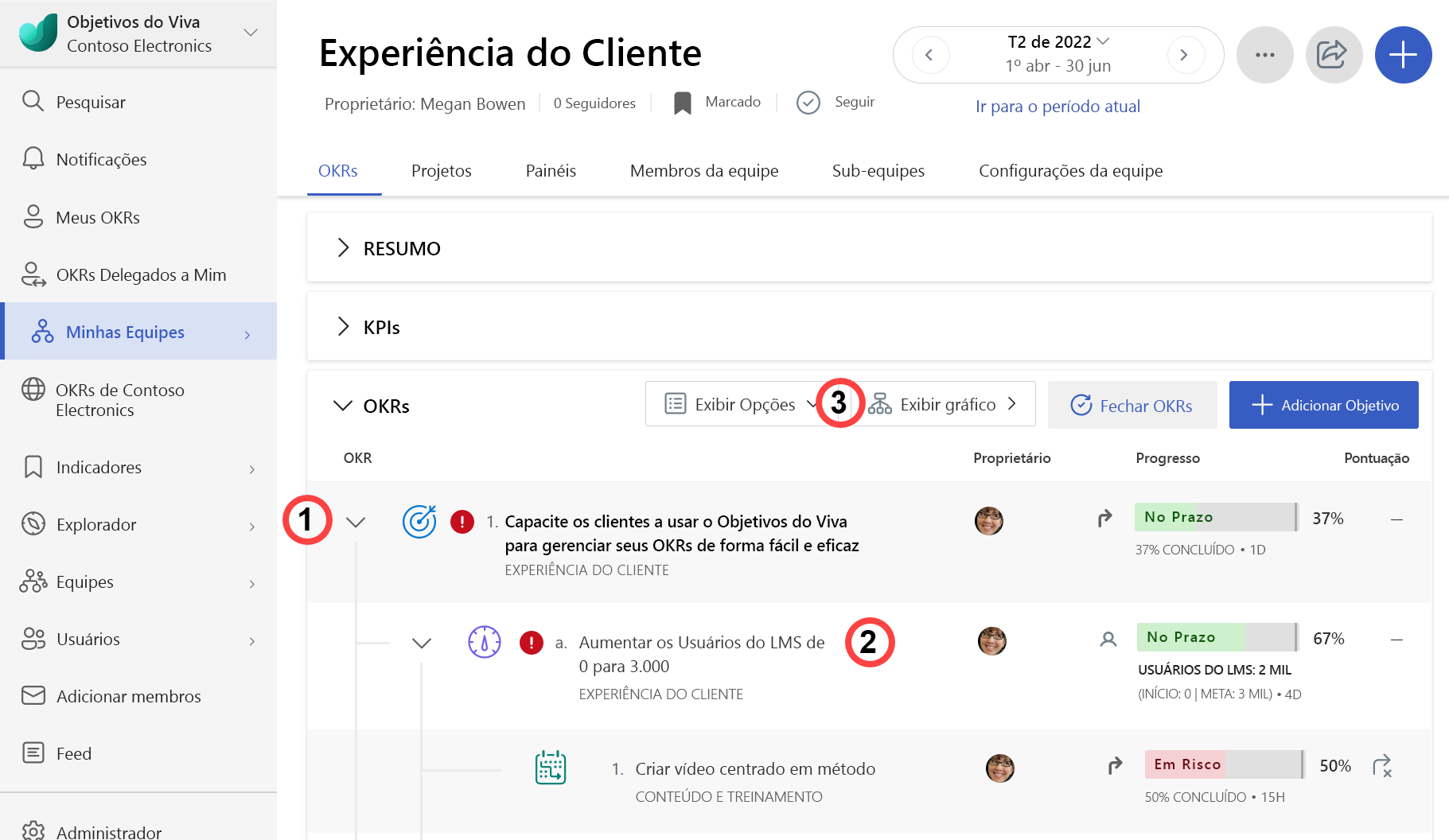
Task: Click the Indicadores bookmark icon
Action: point(33,467)
